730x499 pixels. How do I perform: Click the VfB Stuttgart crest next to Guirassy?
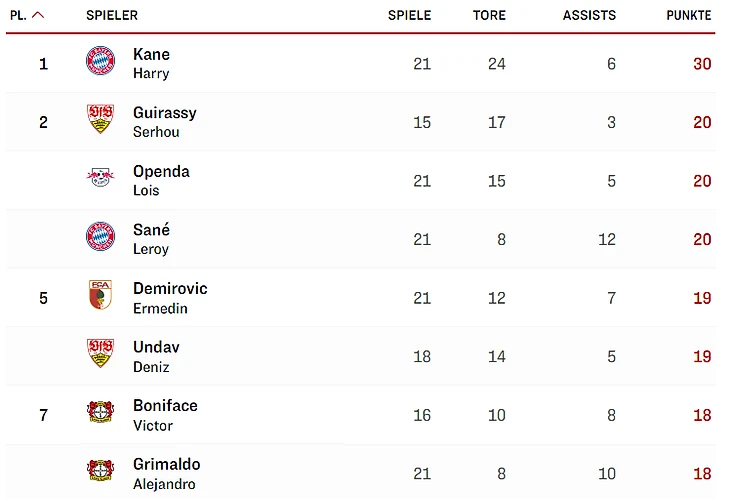pyautogui.click(x=100, y=120)
